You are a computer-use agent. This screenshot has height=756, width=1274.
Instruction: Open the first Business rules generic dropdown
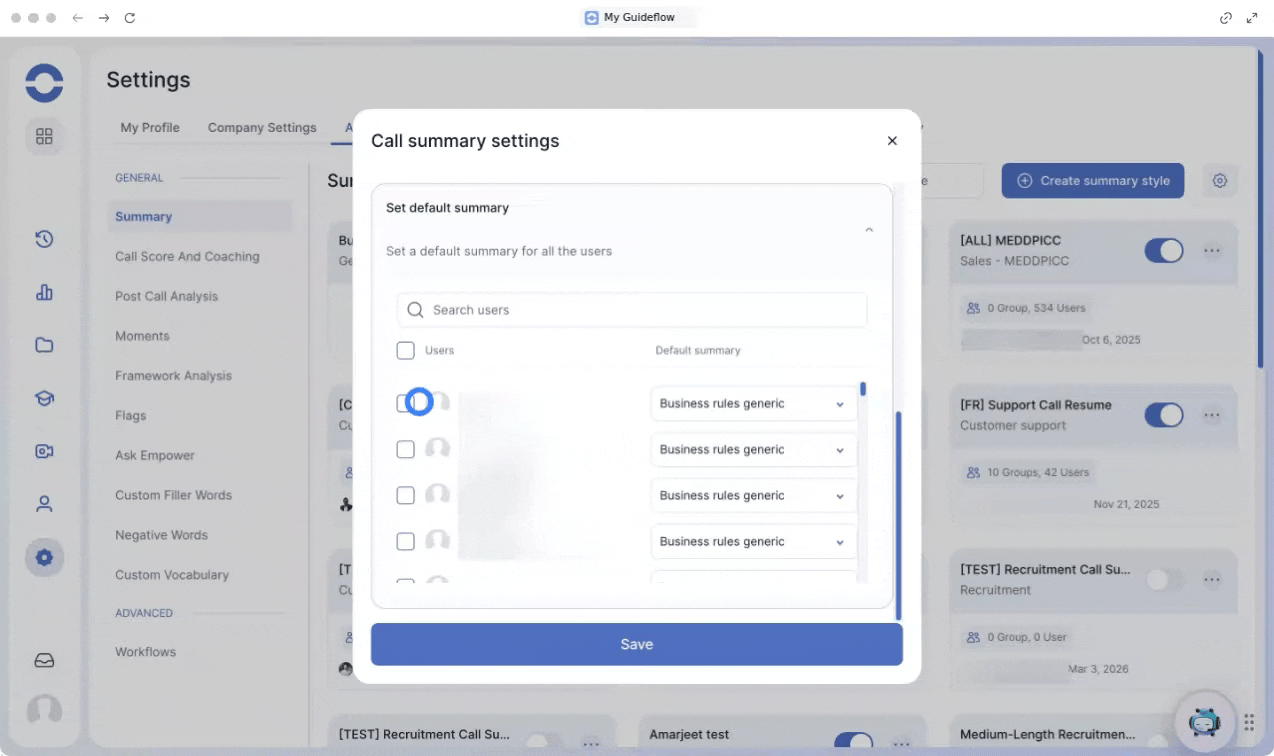pyautogui.click(x=753, y=404)
